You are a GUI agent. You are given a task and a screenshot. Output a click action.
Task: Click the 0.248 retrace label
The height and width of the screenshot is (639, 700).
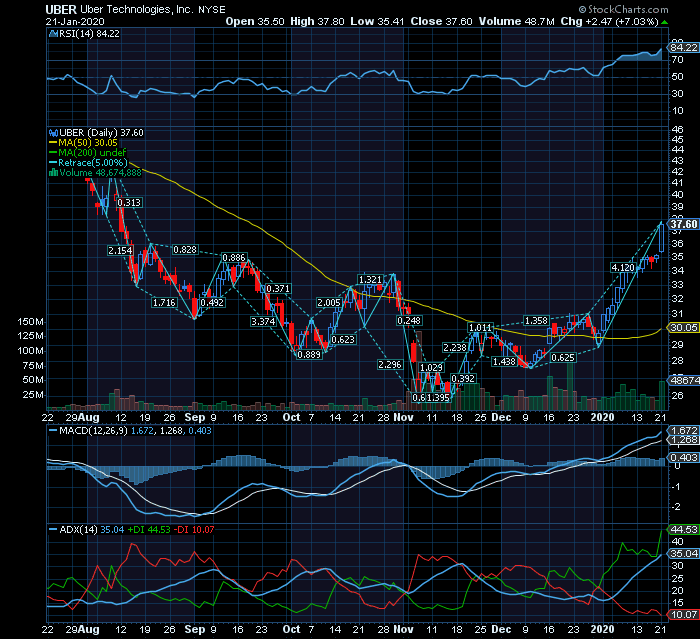tap(409, 321)
